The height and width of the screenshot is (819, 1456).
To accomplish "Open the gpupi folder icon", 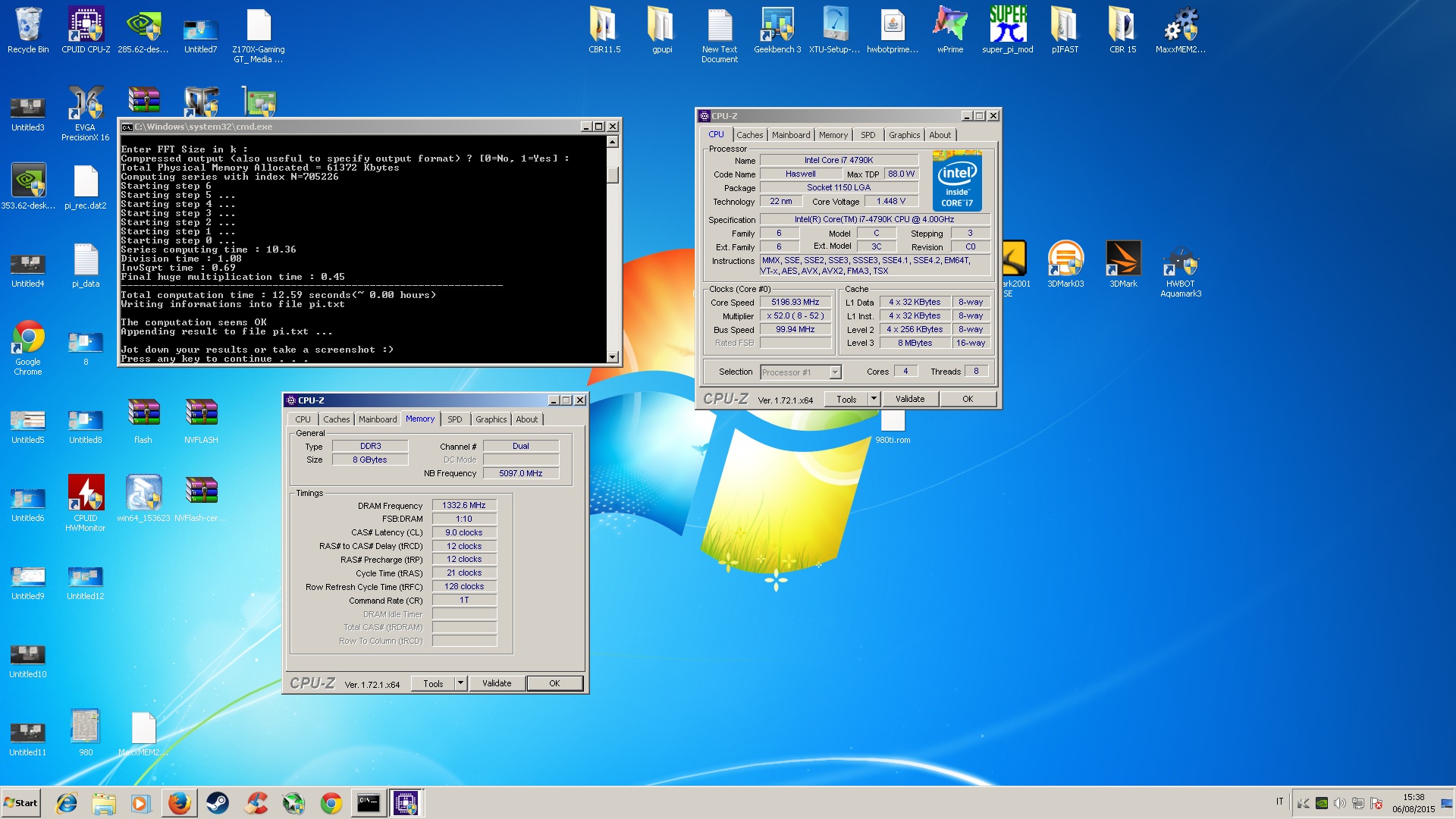I will [662, 30].
